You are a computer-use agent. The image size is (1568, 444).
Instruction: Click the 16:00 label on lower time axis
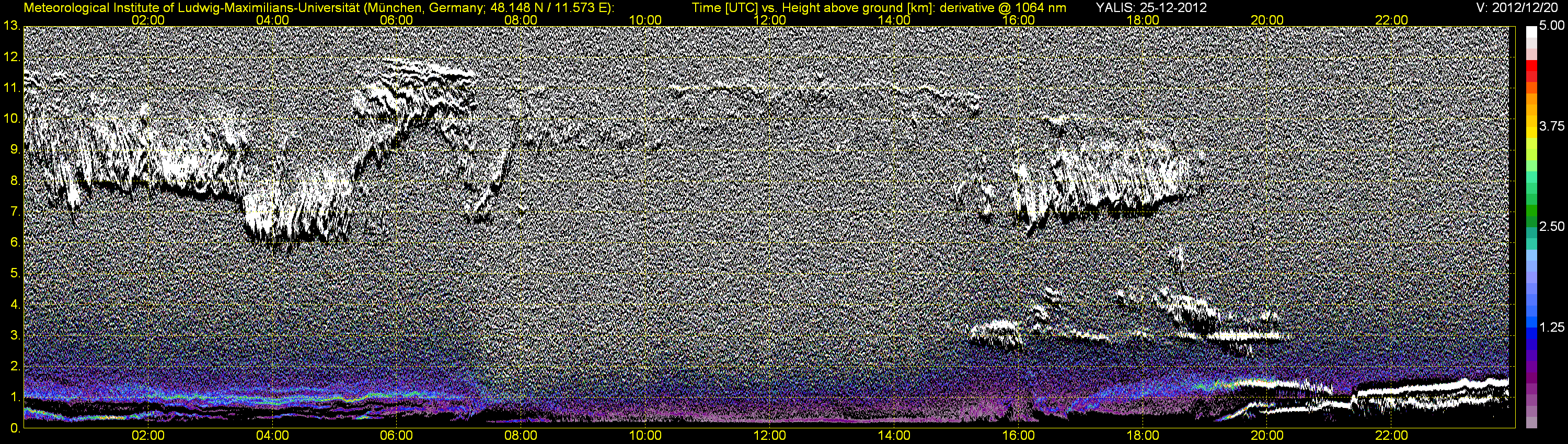[x=1018, y=436]
